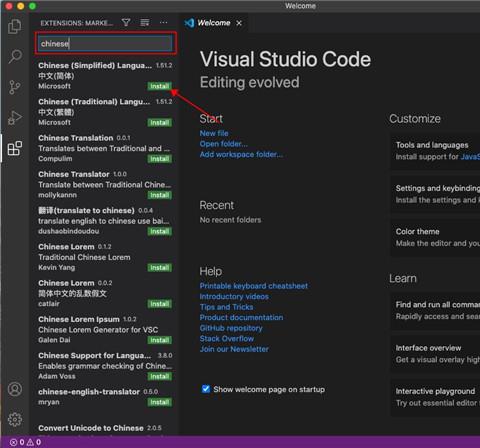Open GitHub repository link
The width and height of the screenshot is (480, 448).
231,328
